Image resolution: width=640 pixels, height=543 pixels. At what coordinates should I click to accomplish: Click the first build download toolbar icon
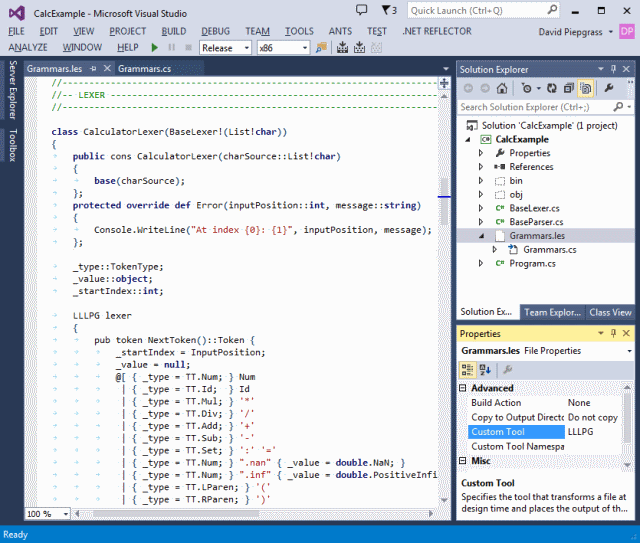click(x=342, y=48)
